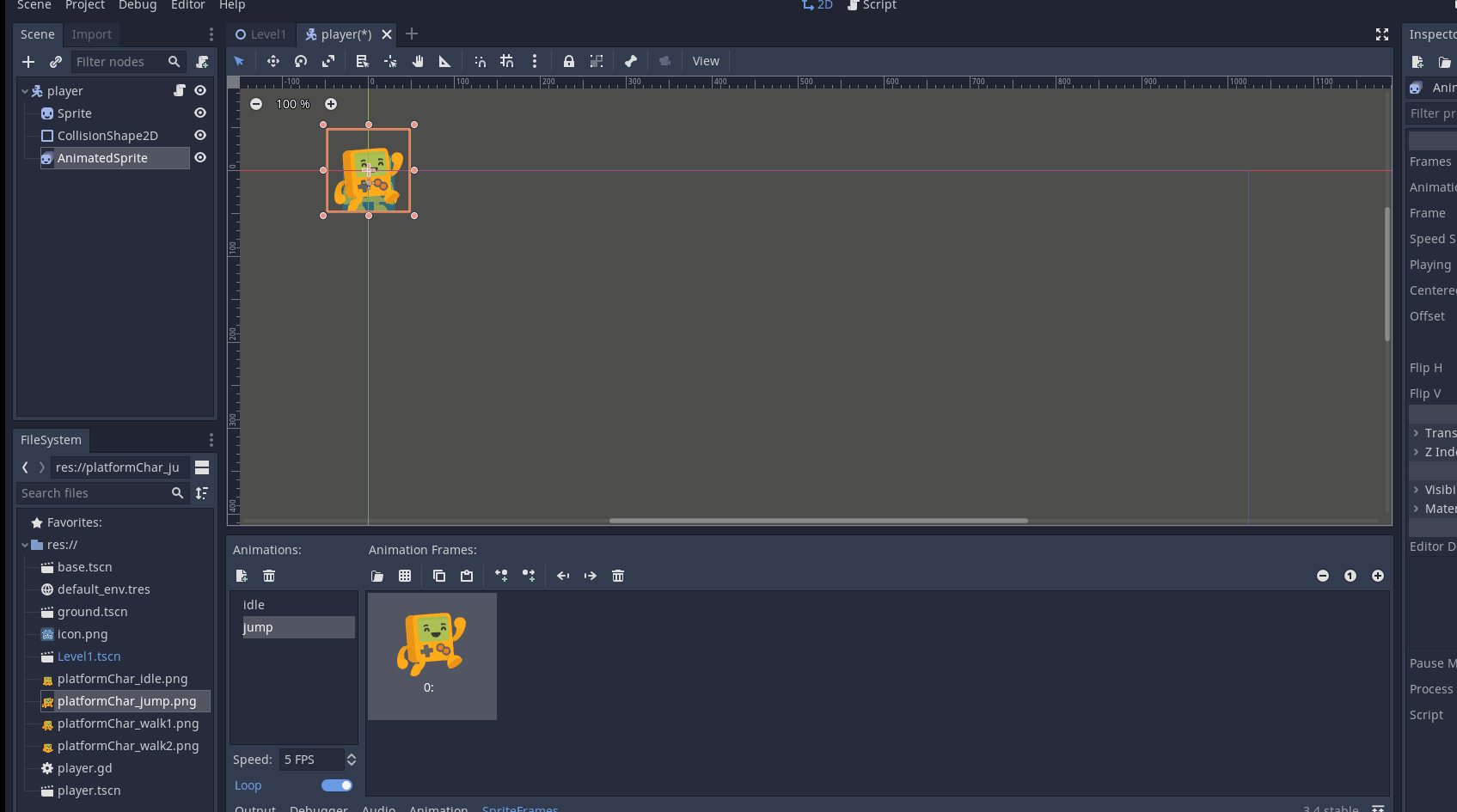Adjust FPS speed stepper arrows
This screenshot has width=1457, height=812.
point(351,760)
